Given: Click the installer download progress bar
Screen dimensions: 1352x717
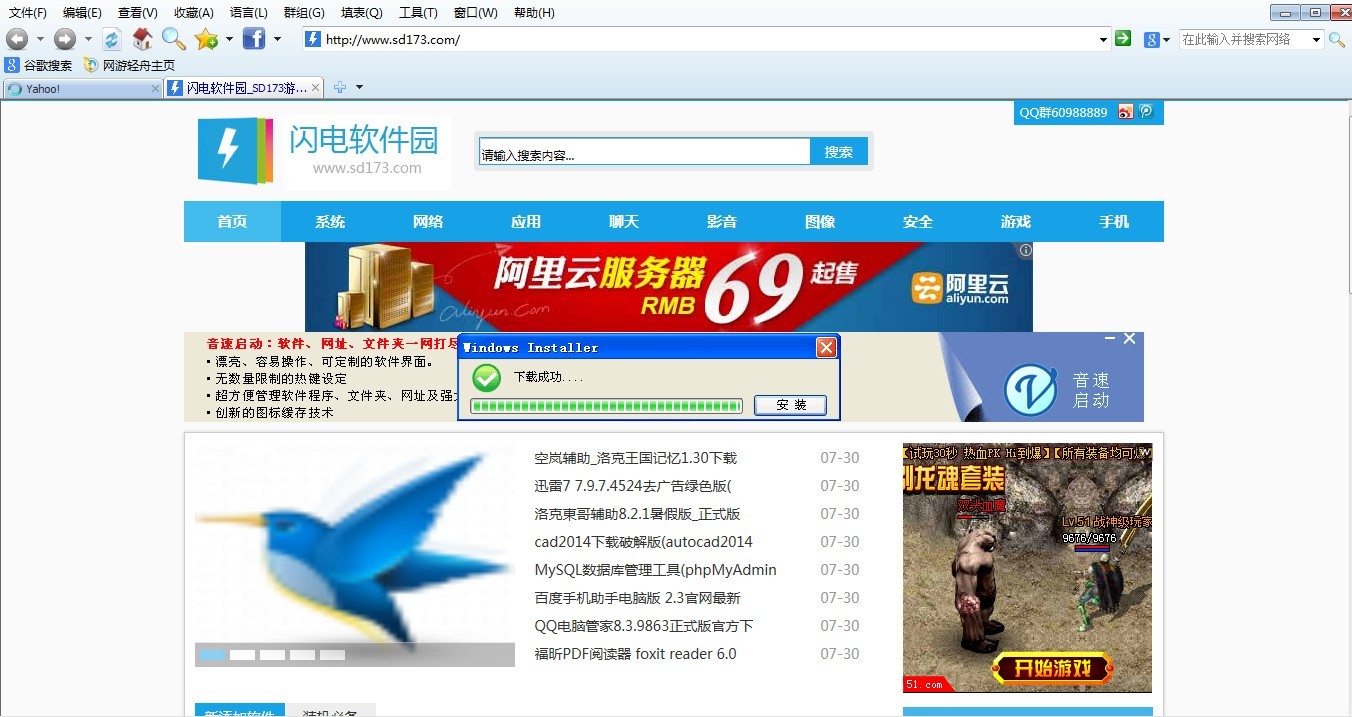Looking at the screenshot, I should point(606,406).
